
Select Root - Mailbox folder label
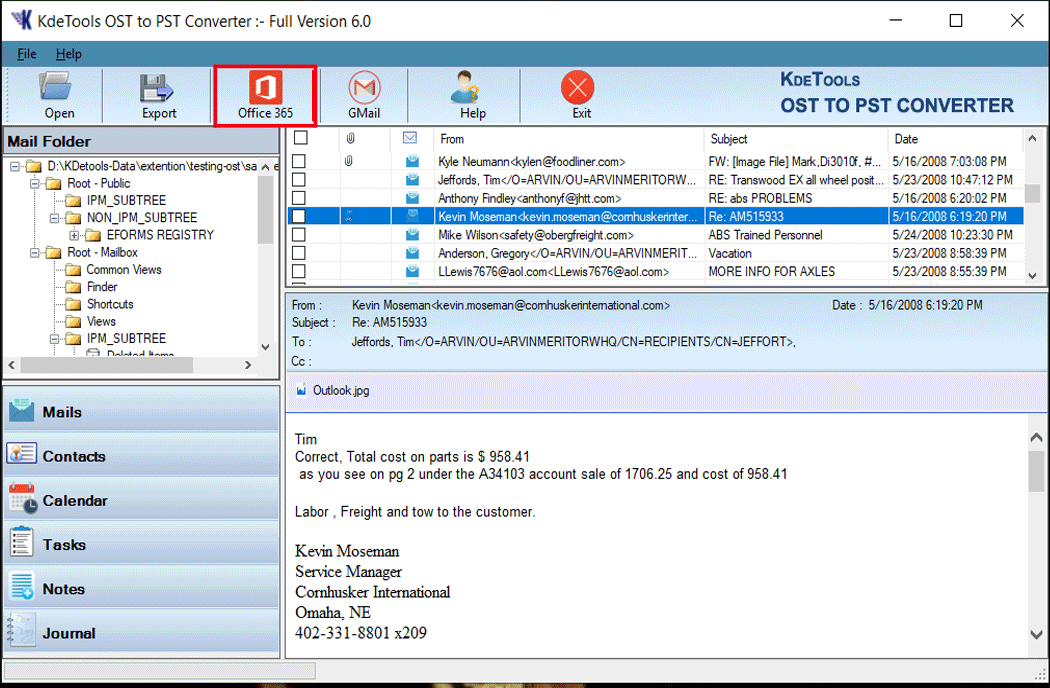point(102,253)
